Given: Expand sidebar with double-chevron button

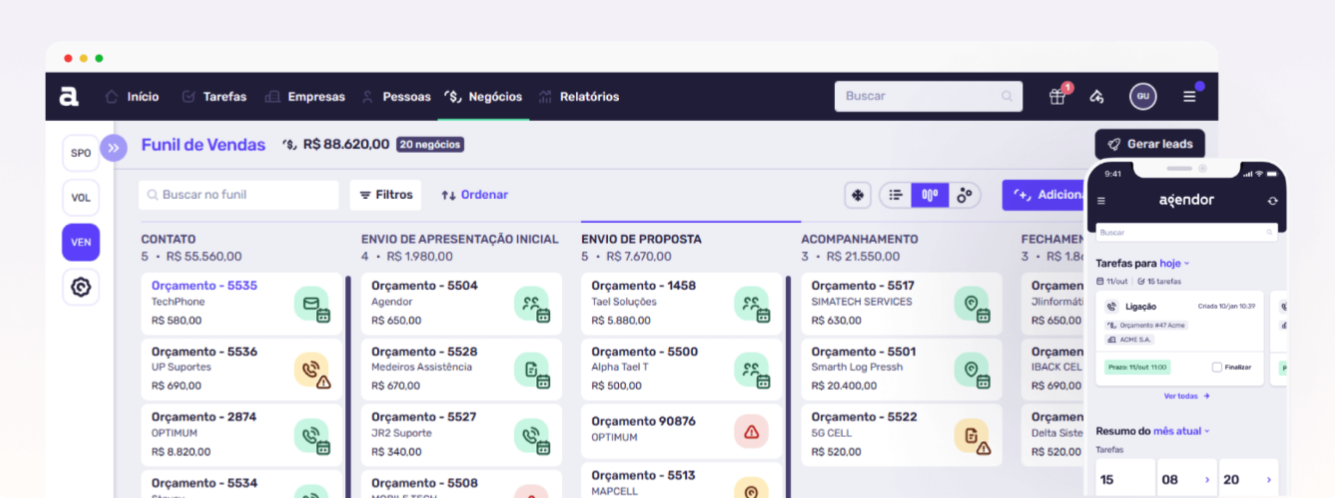Looking at the screenshot, I should pyautogui.click(x=113, y=148).
